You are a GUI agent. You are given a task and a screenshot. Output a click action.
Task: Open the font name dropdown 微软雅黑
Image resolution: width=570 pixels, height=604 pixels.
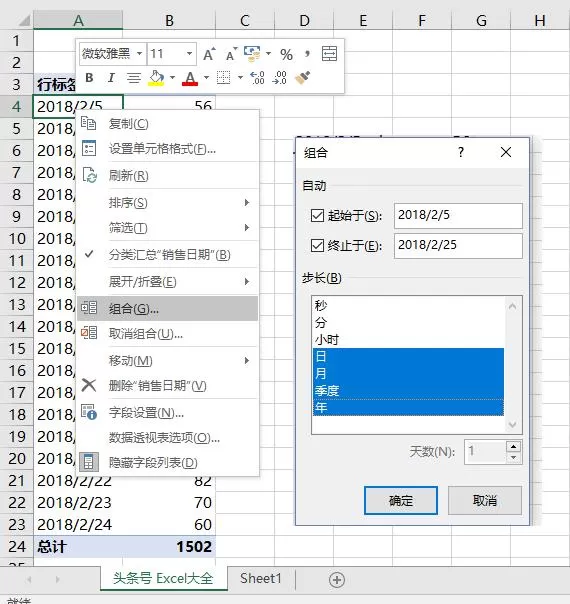[139, 54]
